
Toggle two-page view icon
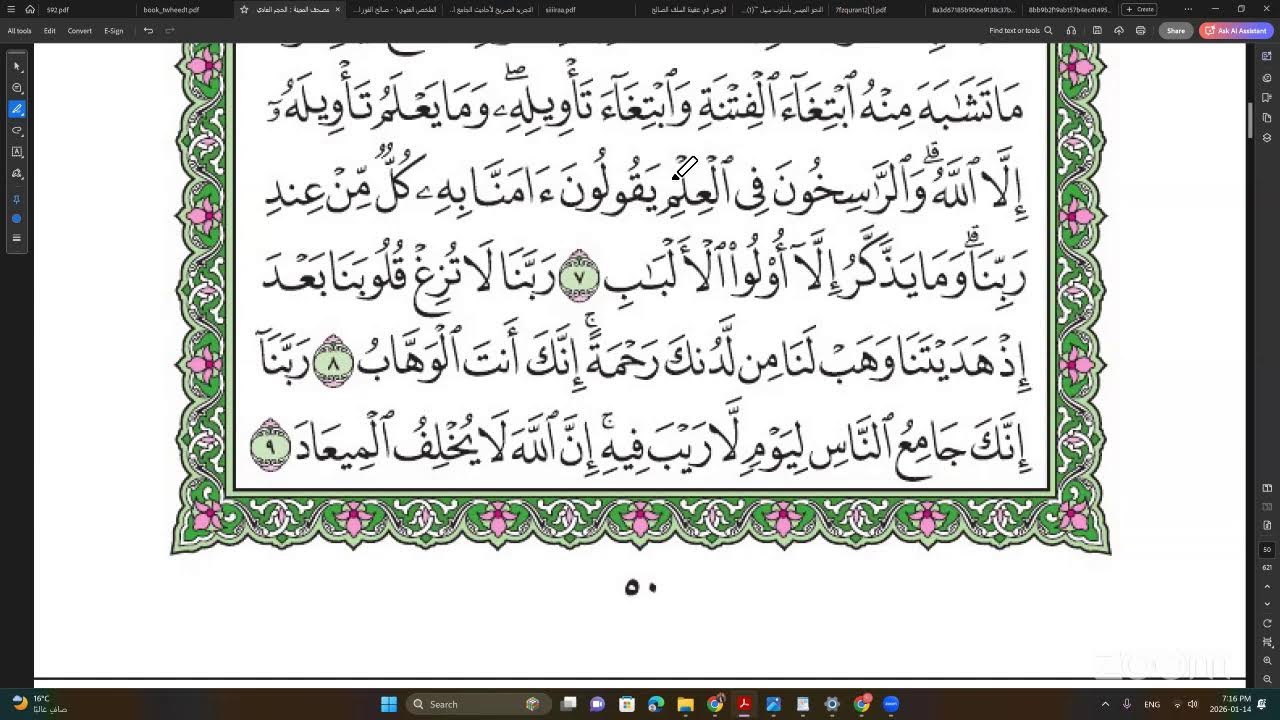1267,488
